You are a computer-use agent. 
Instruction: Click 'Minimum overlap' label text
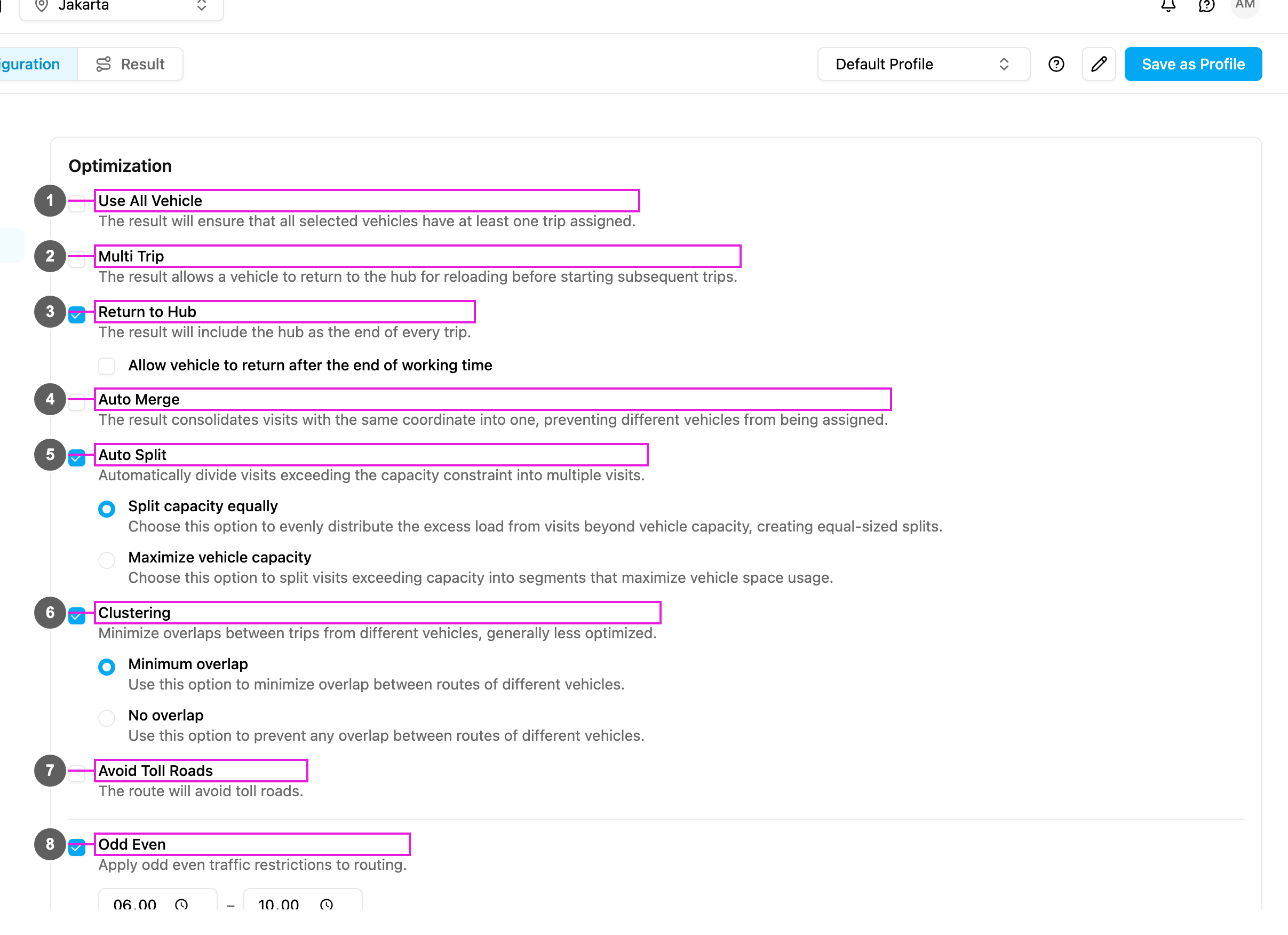point(188,664)
